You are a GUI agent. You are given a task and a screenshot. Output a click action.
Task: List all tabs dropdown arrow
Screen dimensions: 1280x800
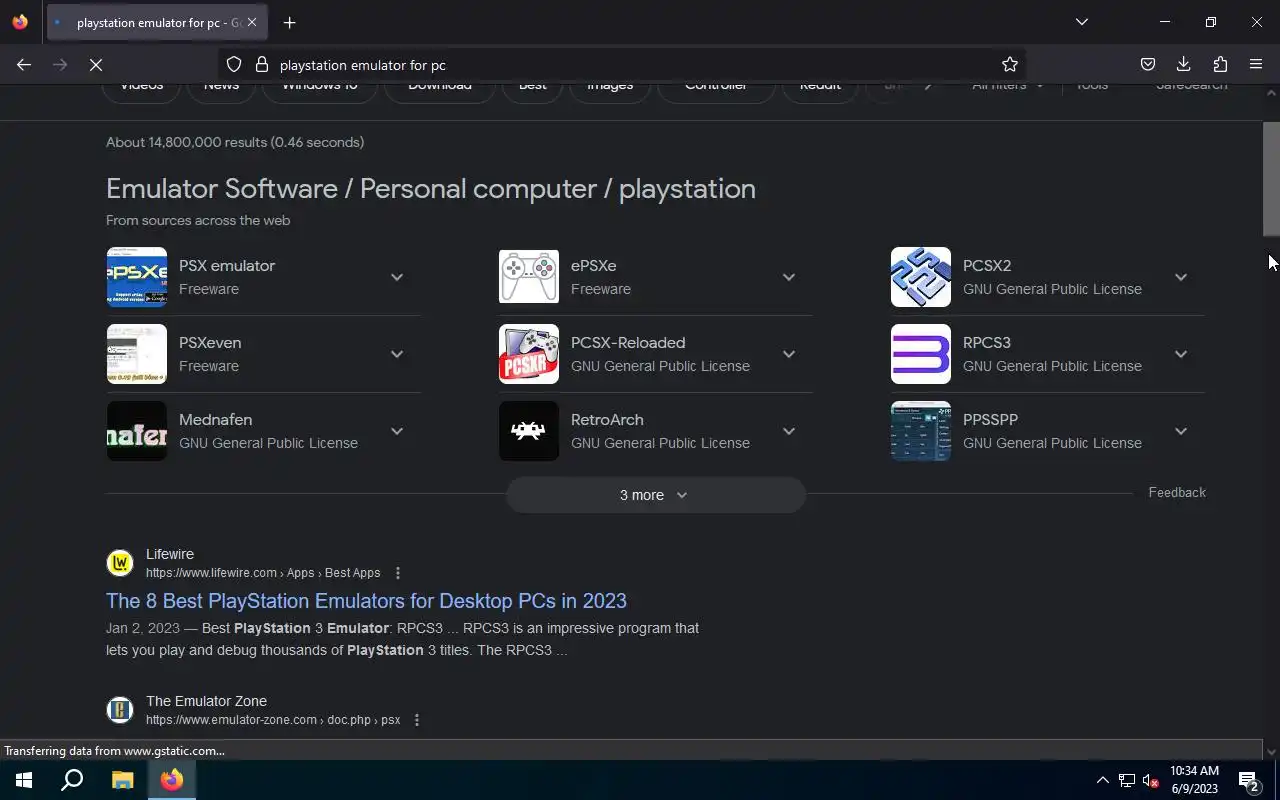(x=1081, y=22)
